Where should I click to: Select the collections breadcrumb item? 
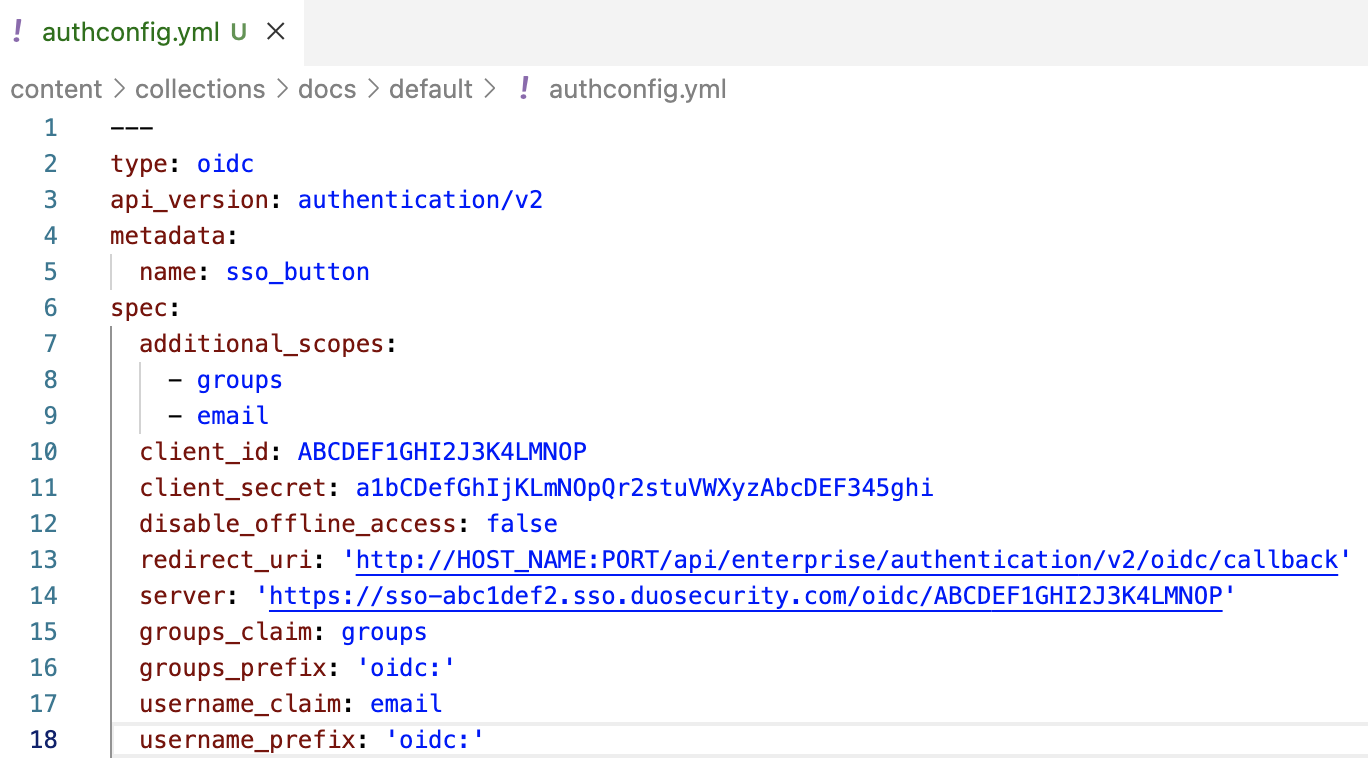click(200, 89)
